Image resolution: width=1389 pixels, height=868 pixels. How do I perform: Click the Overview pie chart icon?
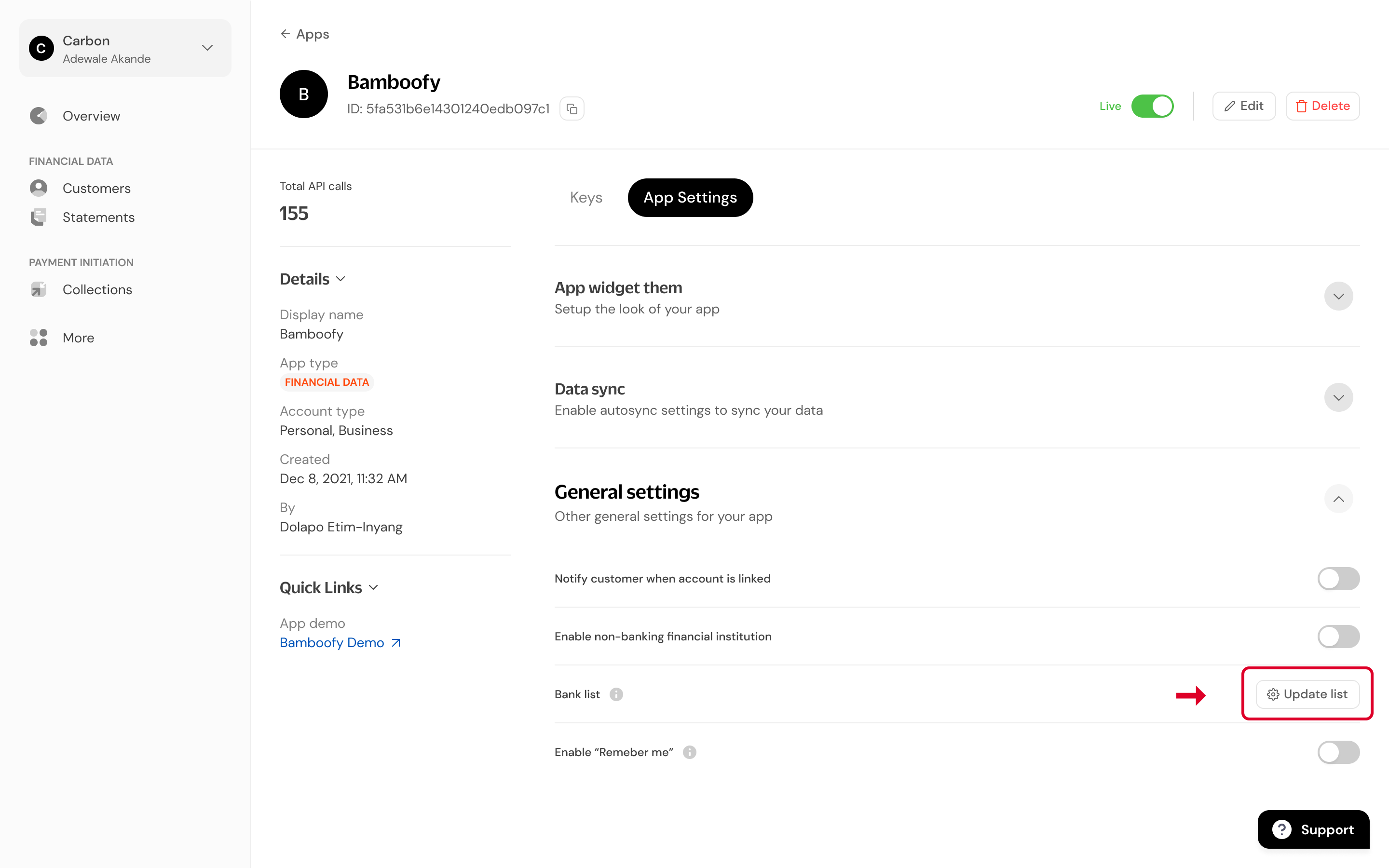pyautogui.click(x=39, y=116)
